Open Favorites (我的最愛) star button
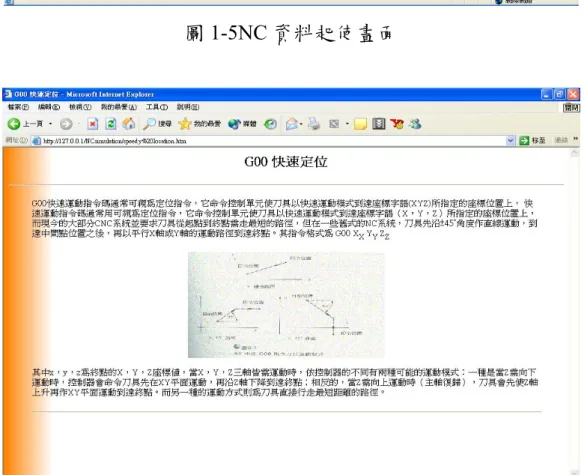This screenshot has width=584, height=475. click(199, 124)
